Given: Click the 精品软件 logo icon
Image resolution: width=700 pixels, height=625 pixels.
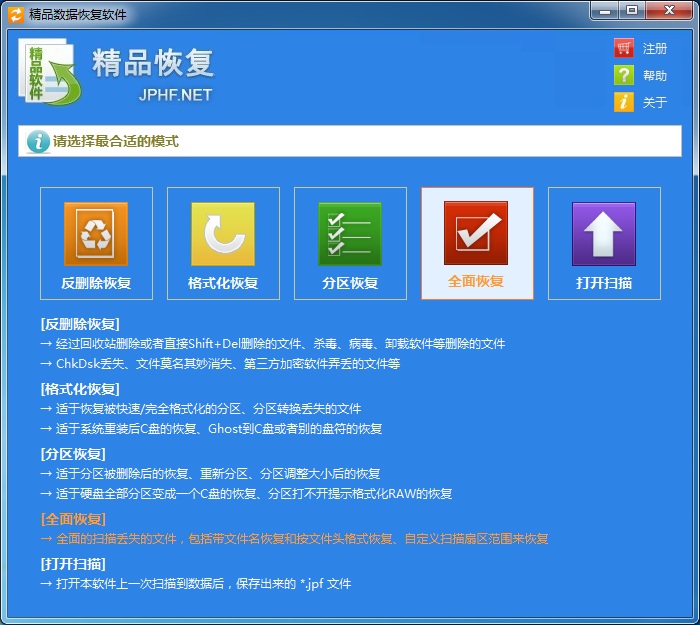Looking at the screenshot, I should point(49,72).
